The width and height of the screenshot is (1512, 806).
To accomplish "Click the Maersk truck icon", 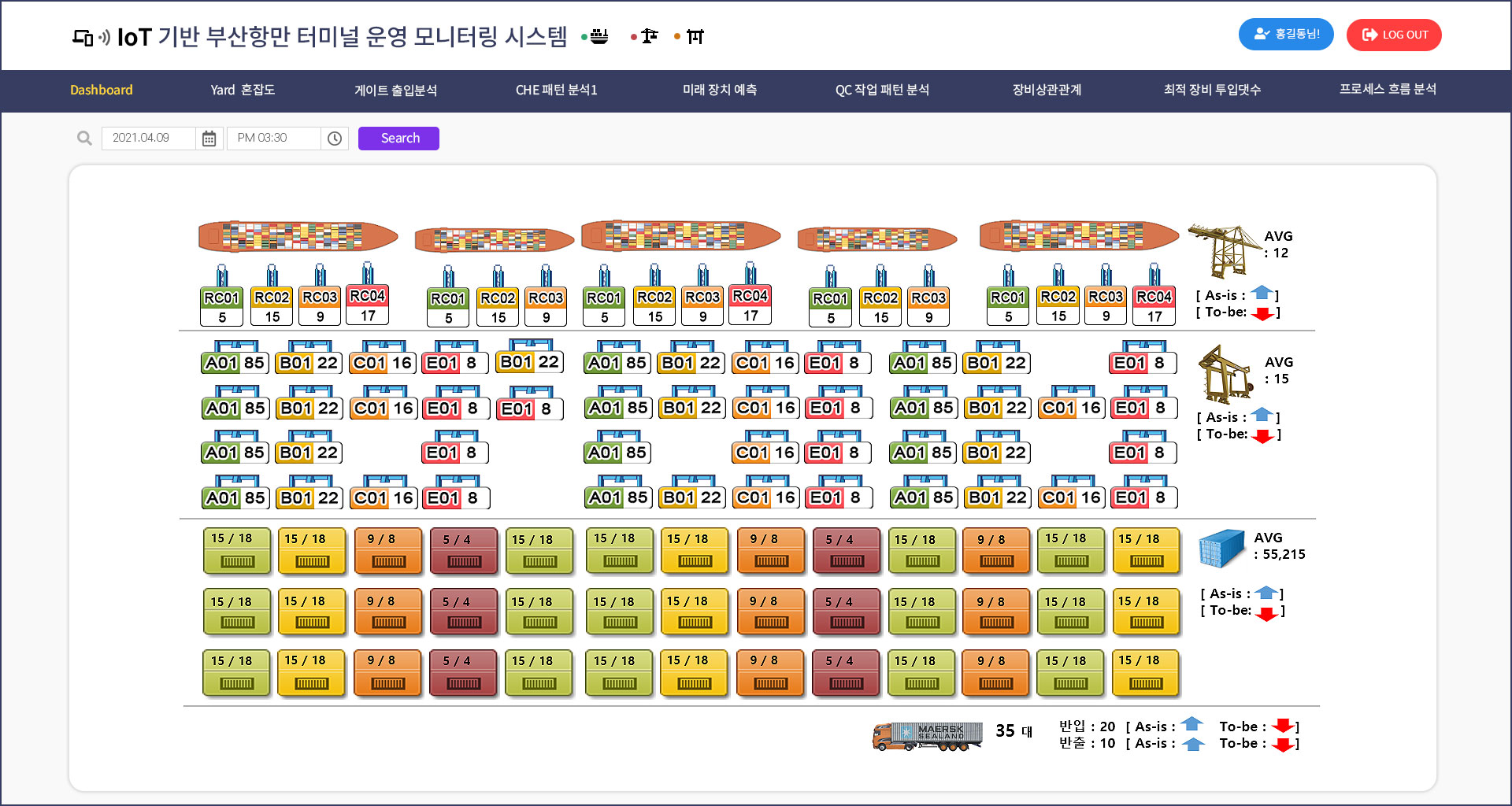I will coord(927,735).
